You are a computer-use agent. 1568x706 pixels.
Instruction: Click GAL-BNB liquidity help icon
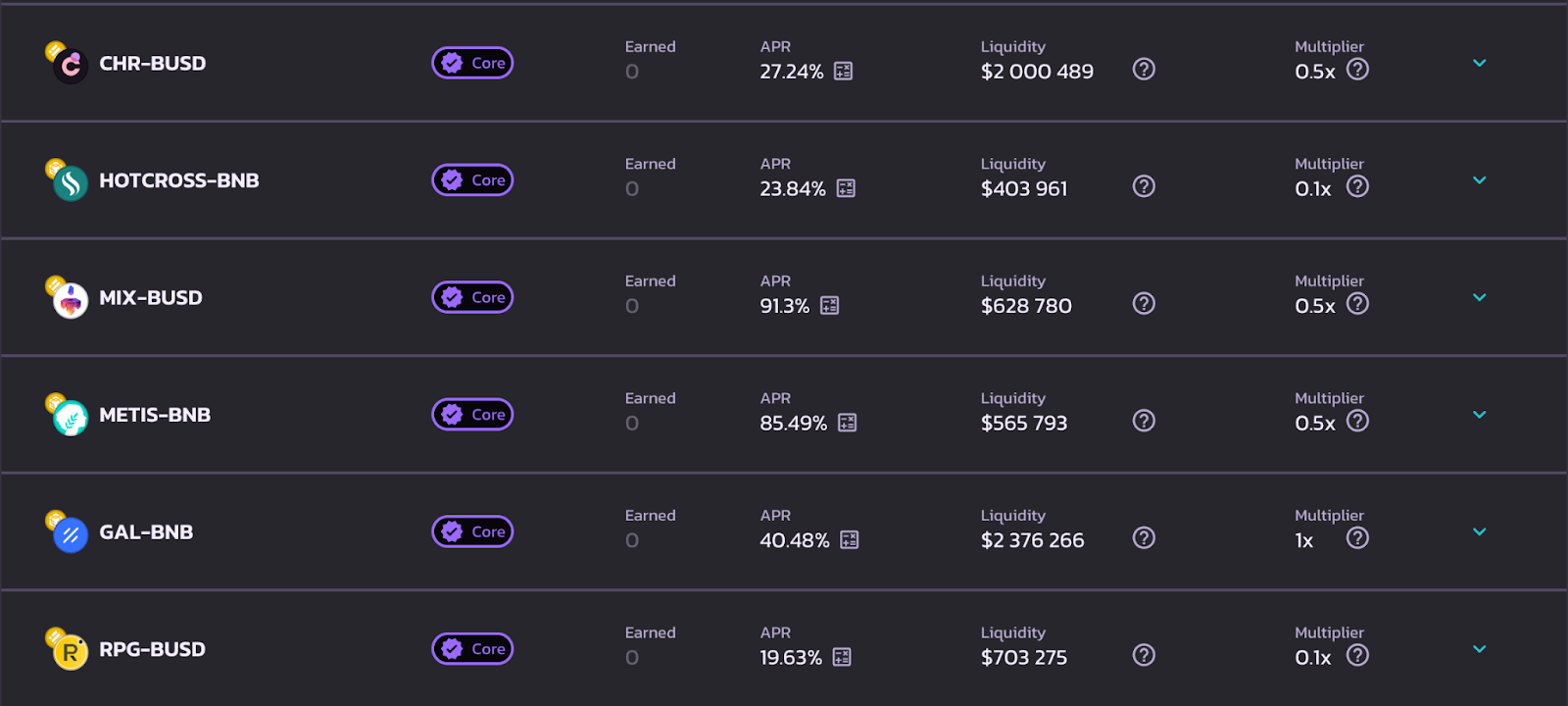pos(1144,538)
